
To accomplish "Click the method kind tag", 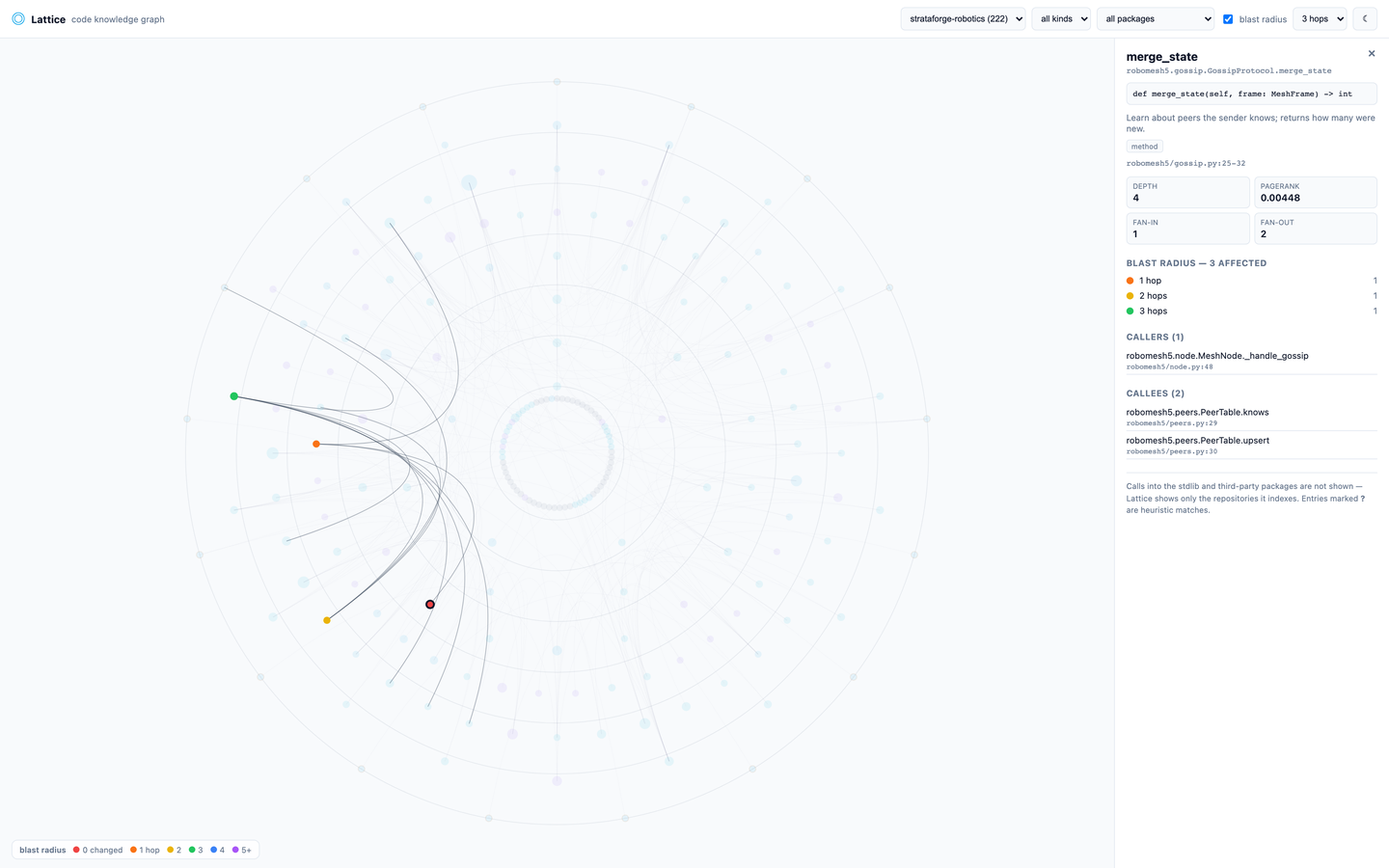I will (1145, 147).
